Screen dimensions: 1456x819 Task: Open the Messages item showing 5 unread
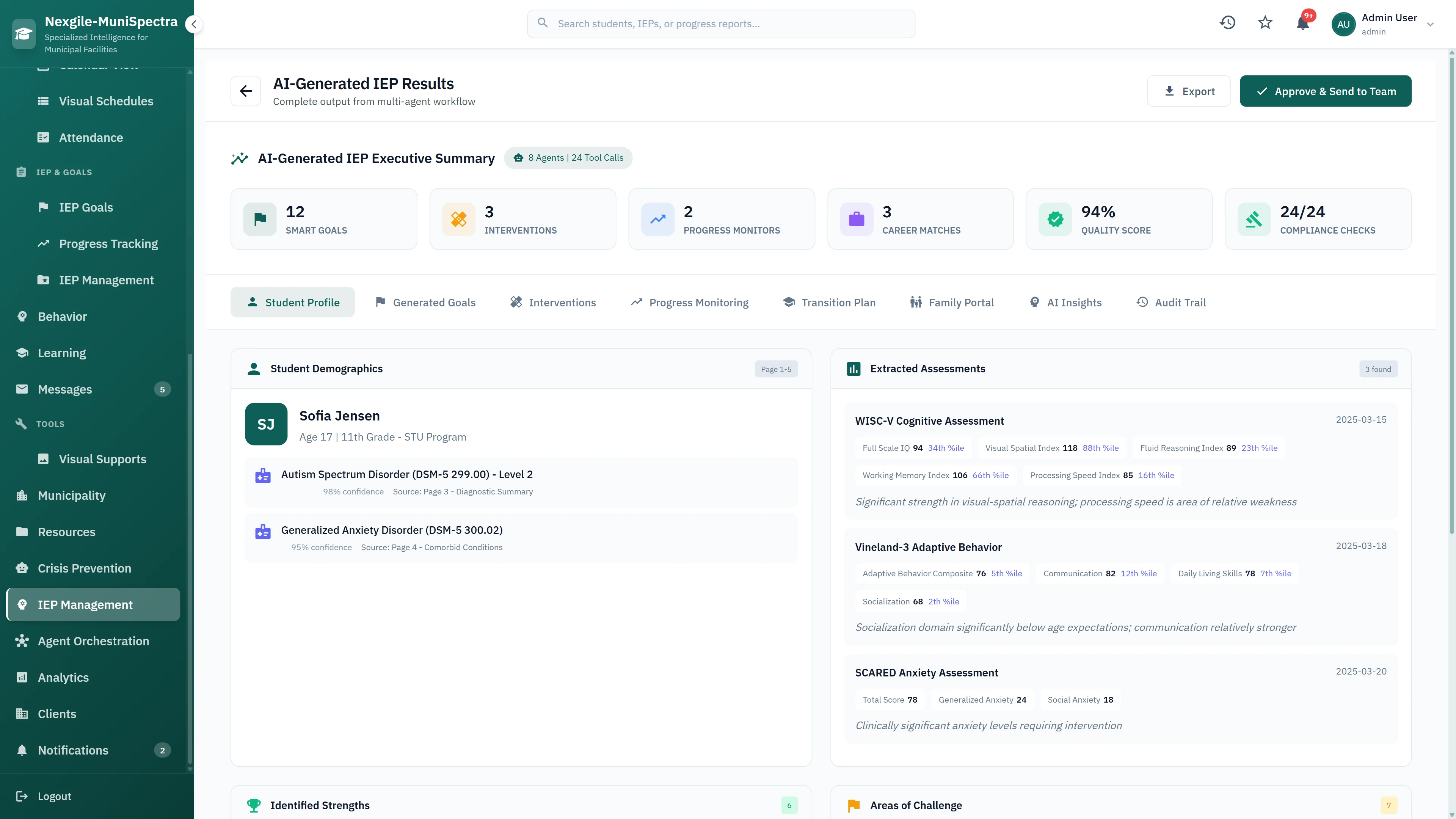[x=65, y=389]
